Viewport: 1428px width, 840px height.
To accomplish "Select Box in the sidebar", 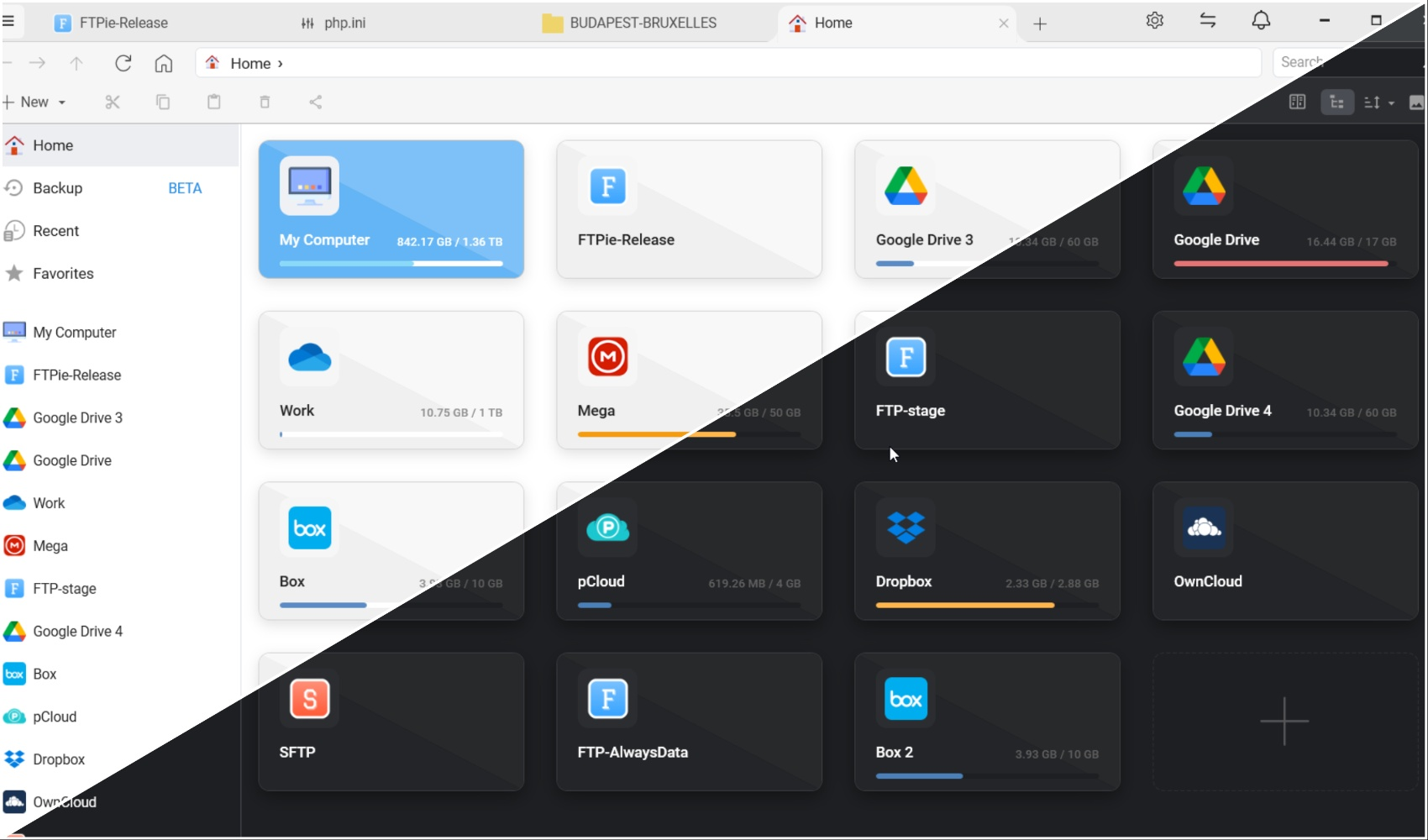I will click(120, 675).
